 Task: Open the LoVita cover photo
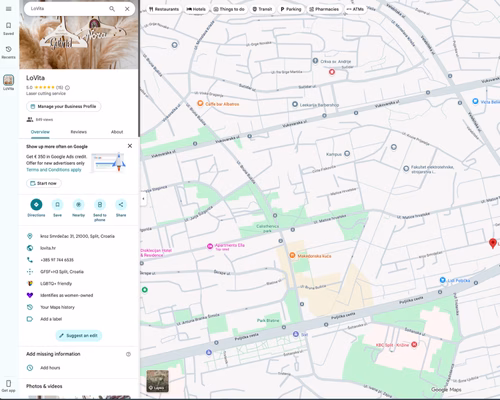(79, 42)
